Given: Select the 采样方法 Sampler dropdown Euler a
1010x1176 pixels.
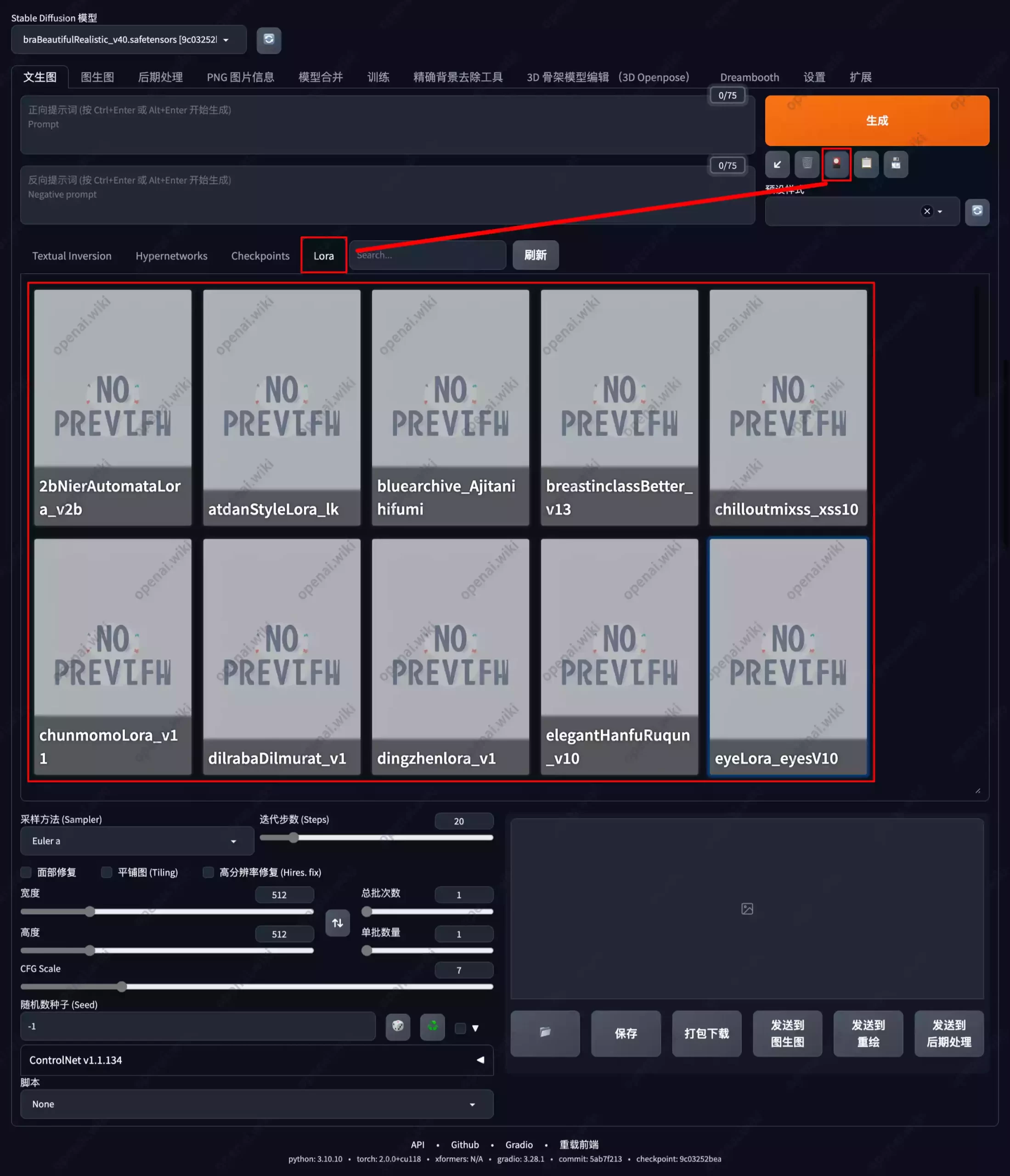Looking at the screenshot, I should coord(130,840).
